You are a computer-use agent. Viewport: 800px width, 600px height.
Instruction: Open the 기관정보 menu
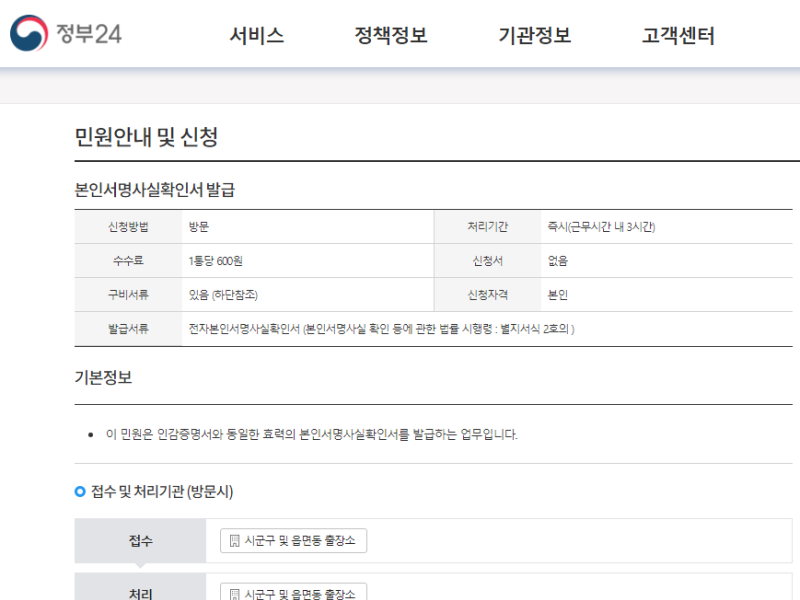tap(535, 35)
